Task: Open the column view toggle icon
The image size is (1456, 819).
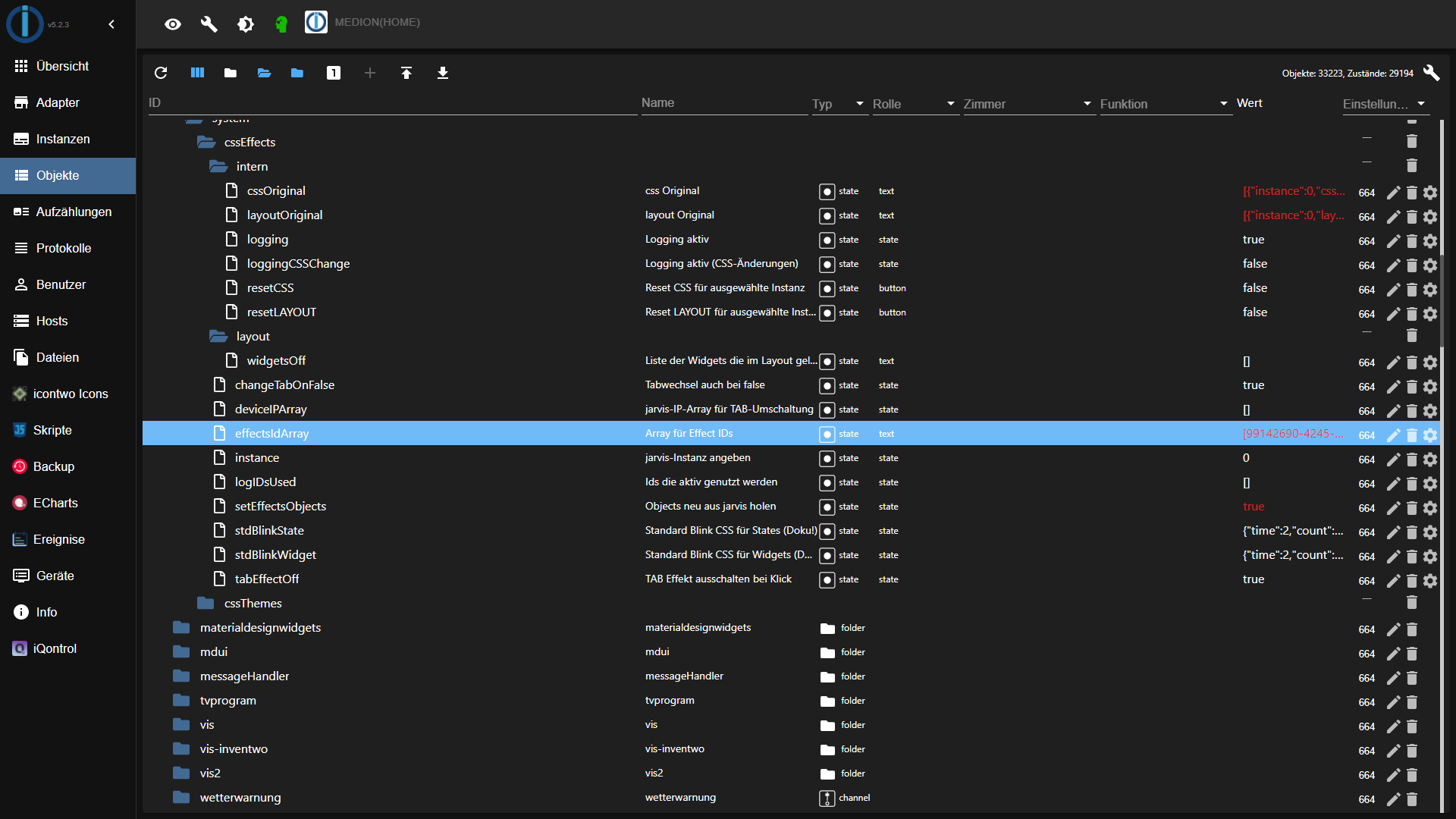Action: pyautogui.click(x=197, y=73)
